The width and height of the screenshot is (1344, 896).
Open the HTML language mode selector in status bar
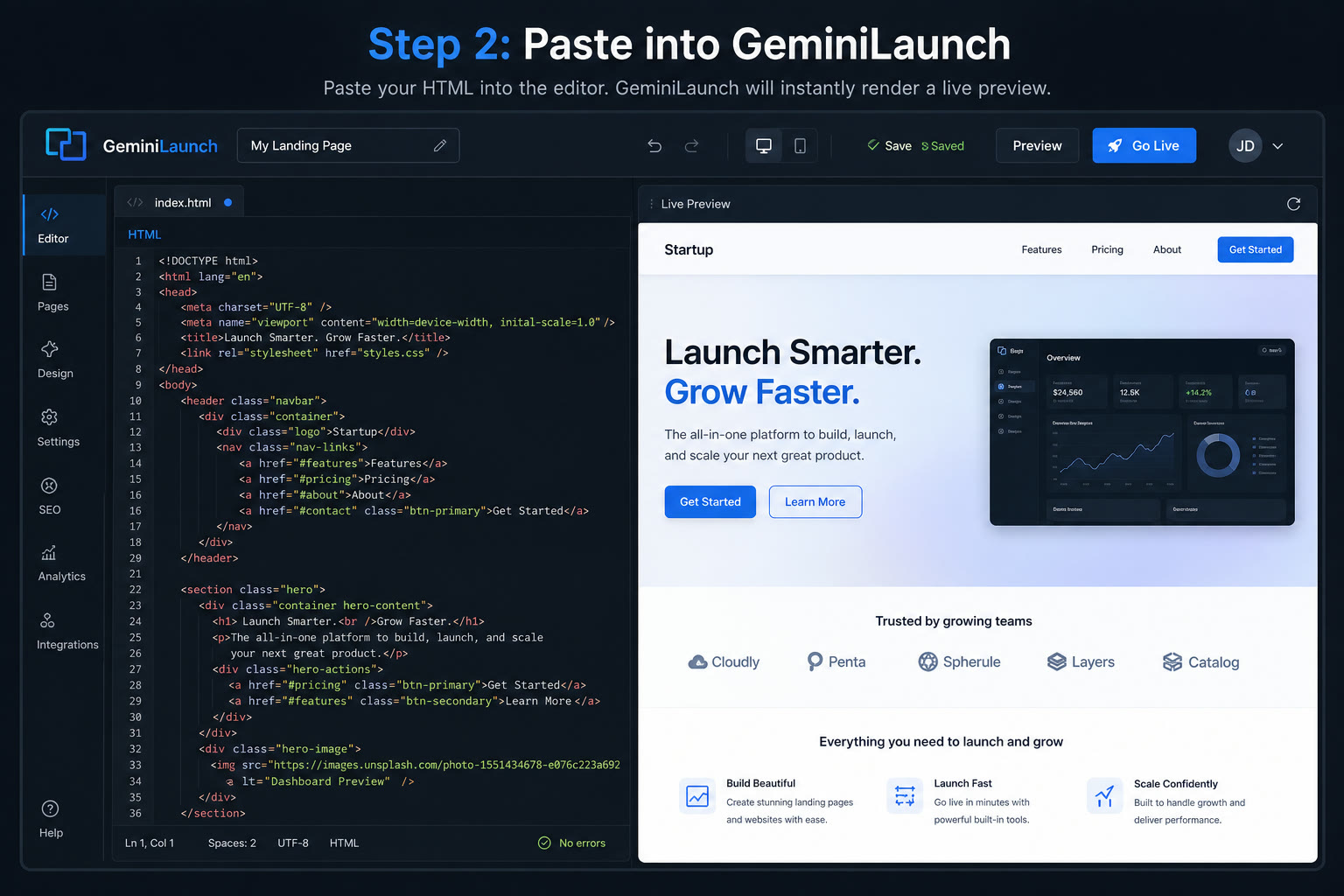coord(344,843)
